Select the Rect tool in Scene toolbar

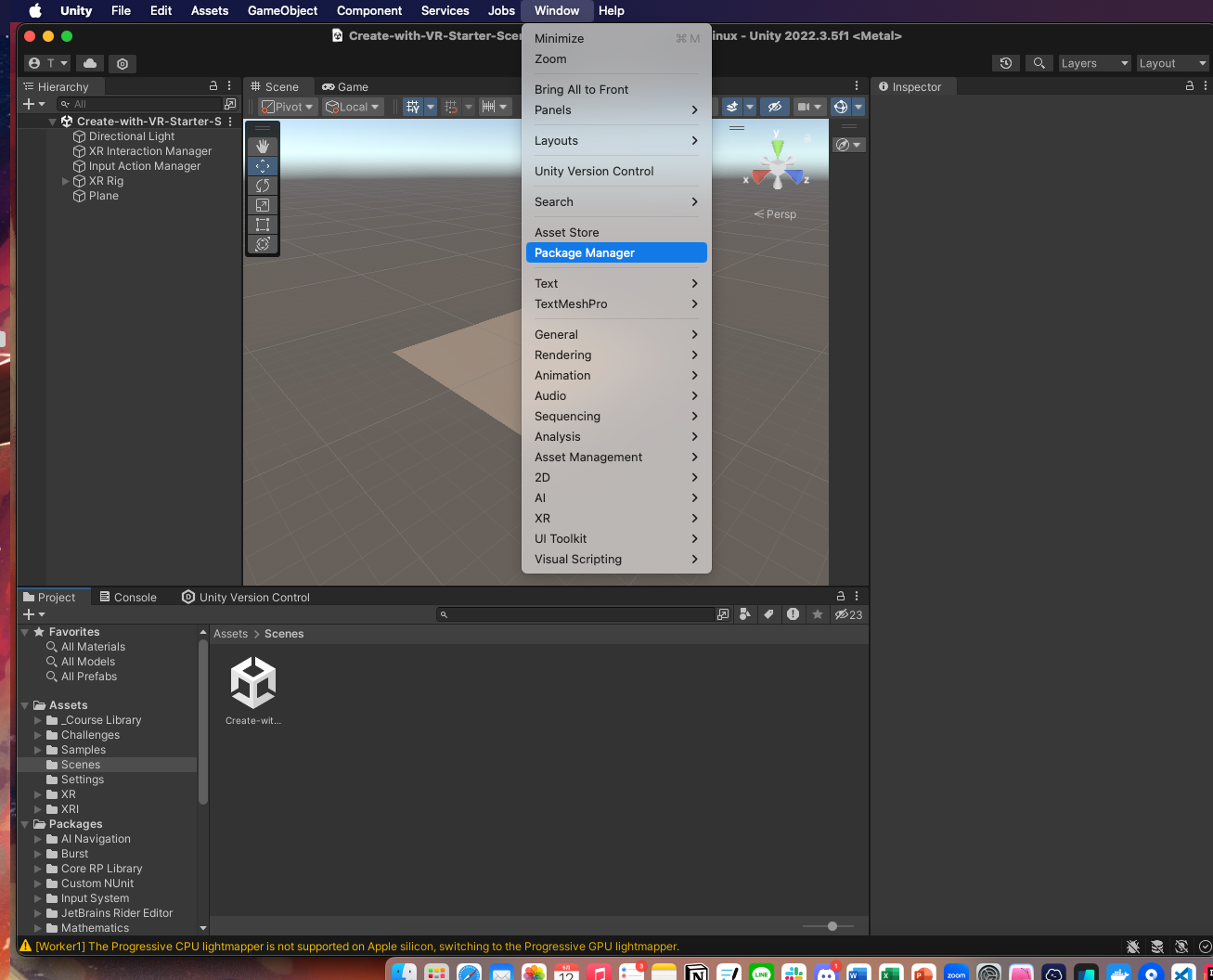263,225
